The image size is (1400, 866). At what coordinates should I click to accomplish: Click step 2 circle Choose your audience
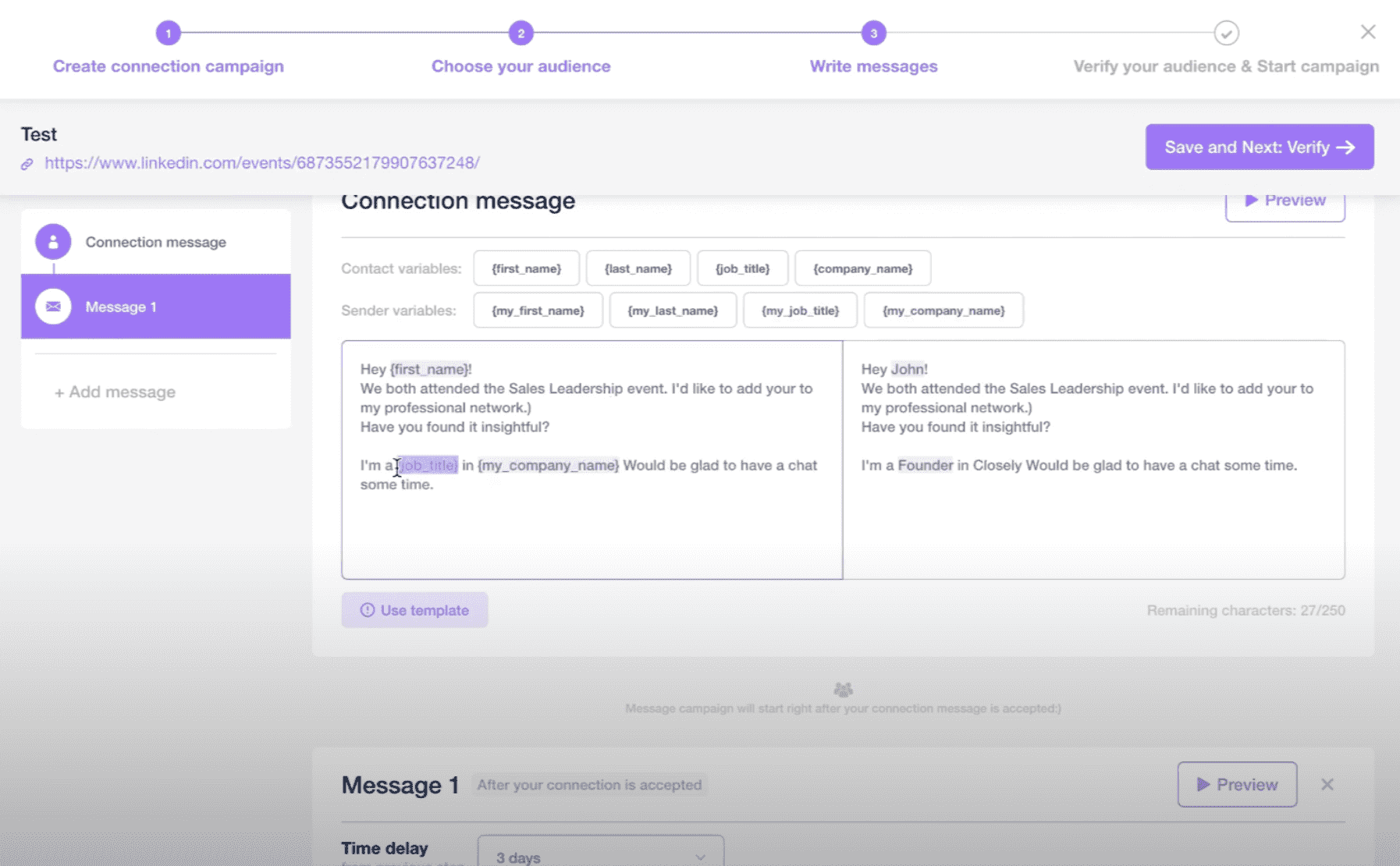coord(521,33)
